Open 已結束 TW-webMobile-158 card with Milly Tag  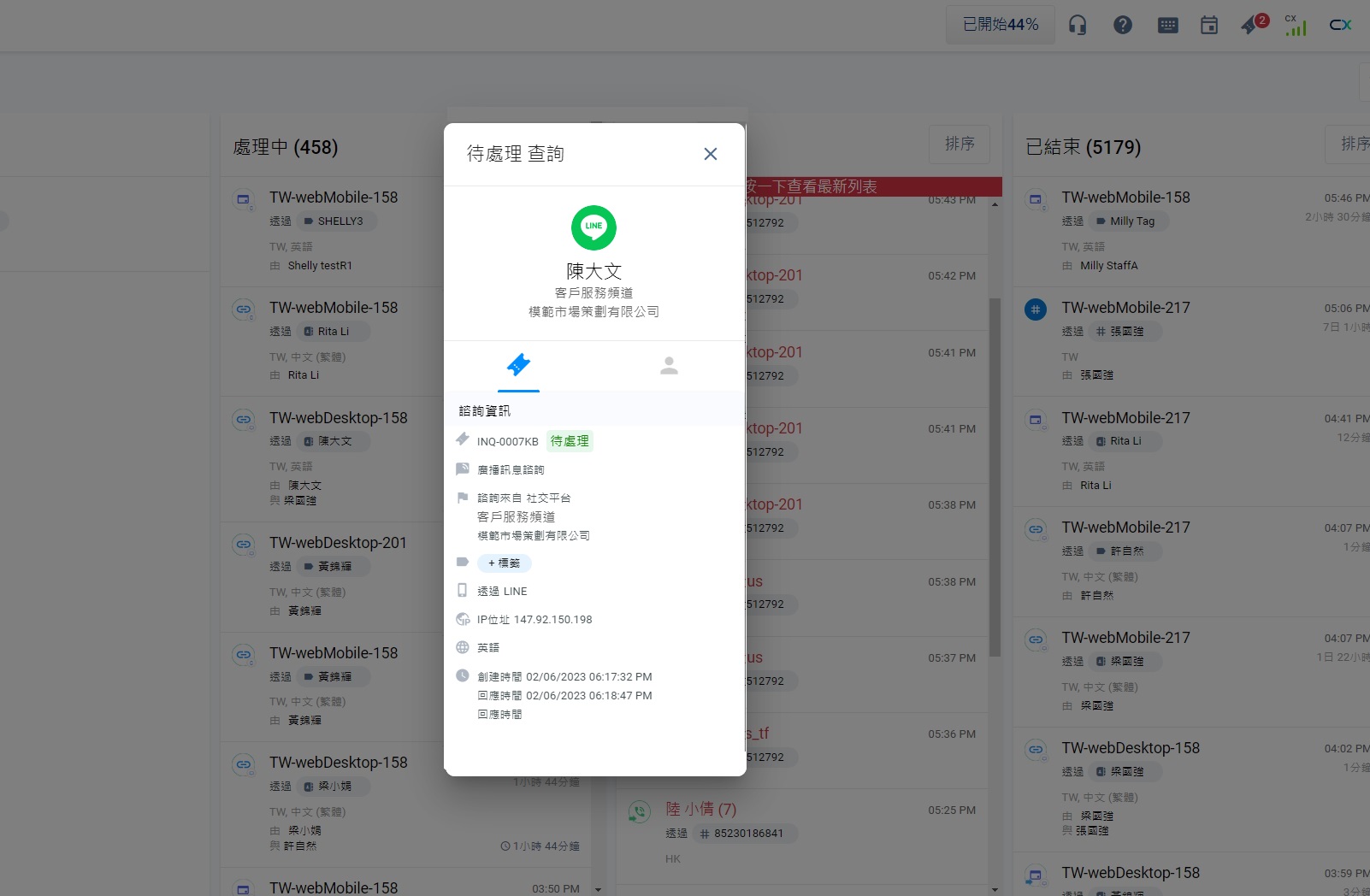1192,232
